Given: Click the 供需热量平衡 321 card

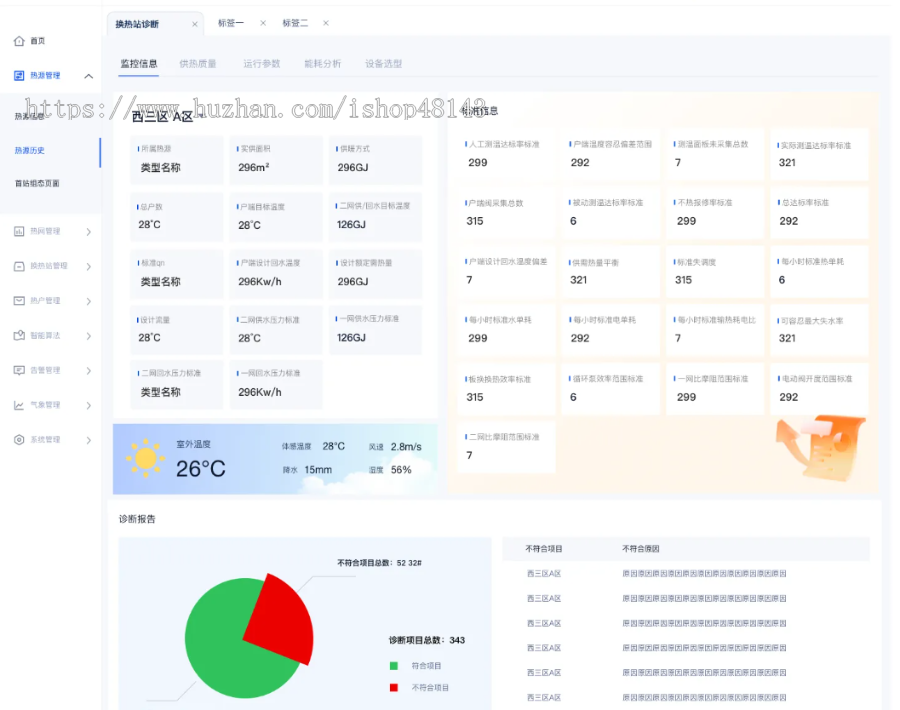Looking at the screenshot, I should (x=611, y=271).
